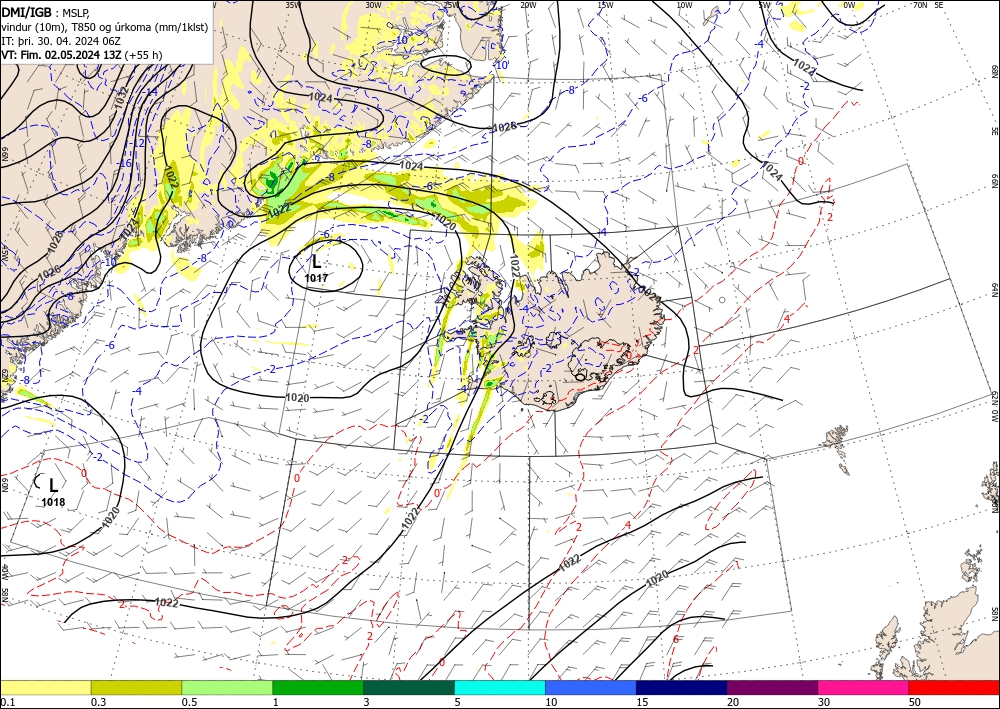Select the yellow 0.1 precipitation swatch
The height and width of the screenshot is (709, 1000).
point(45,687)
